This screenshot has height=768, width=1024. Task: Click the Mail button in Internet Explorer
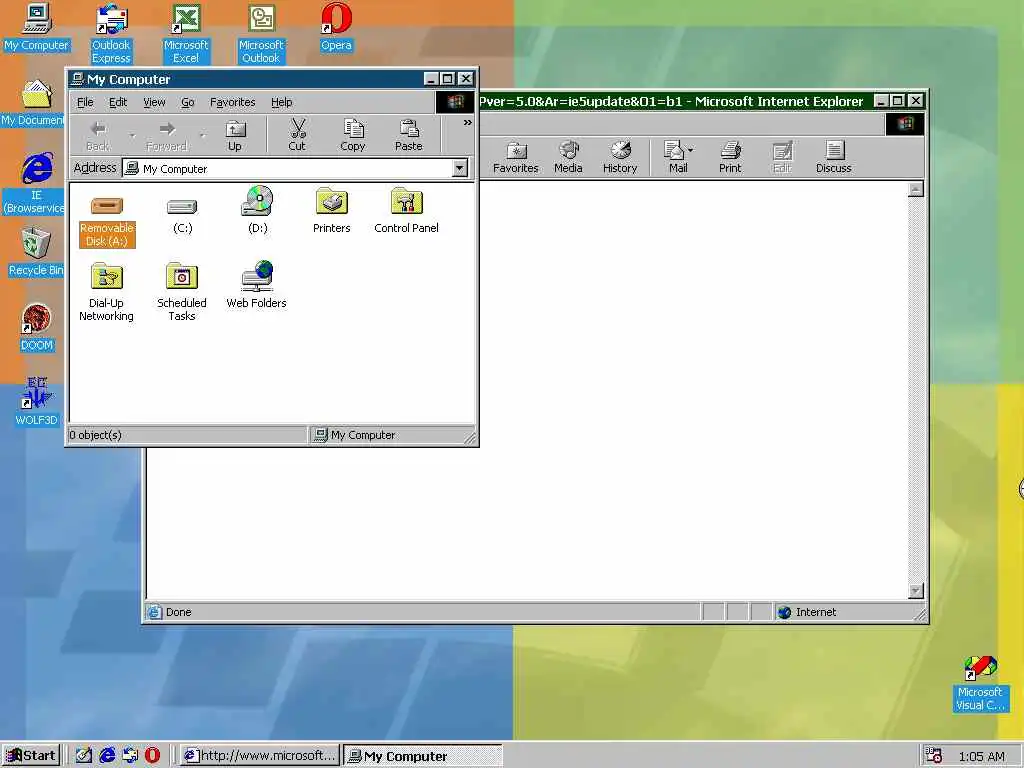(675, 157)
